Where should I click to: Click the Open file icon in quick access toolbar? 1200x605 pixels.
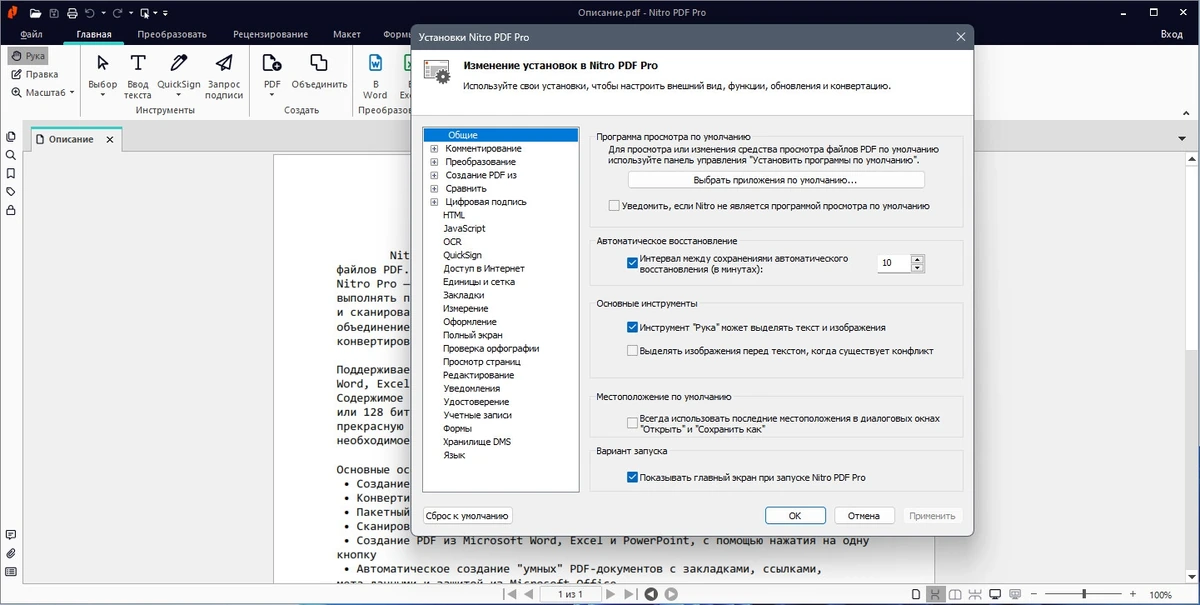coord(35,13)
